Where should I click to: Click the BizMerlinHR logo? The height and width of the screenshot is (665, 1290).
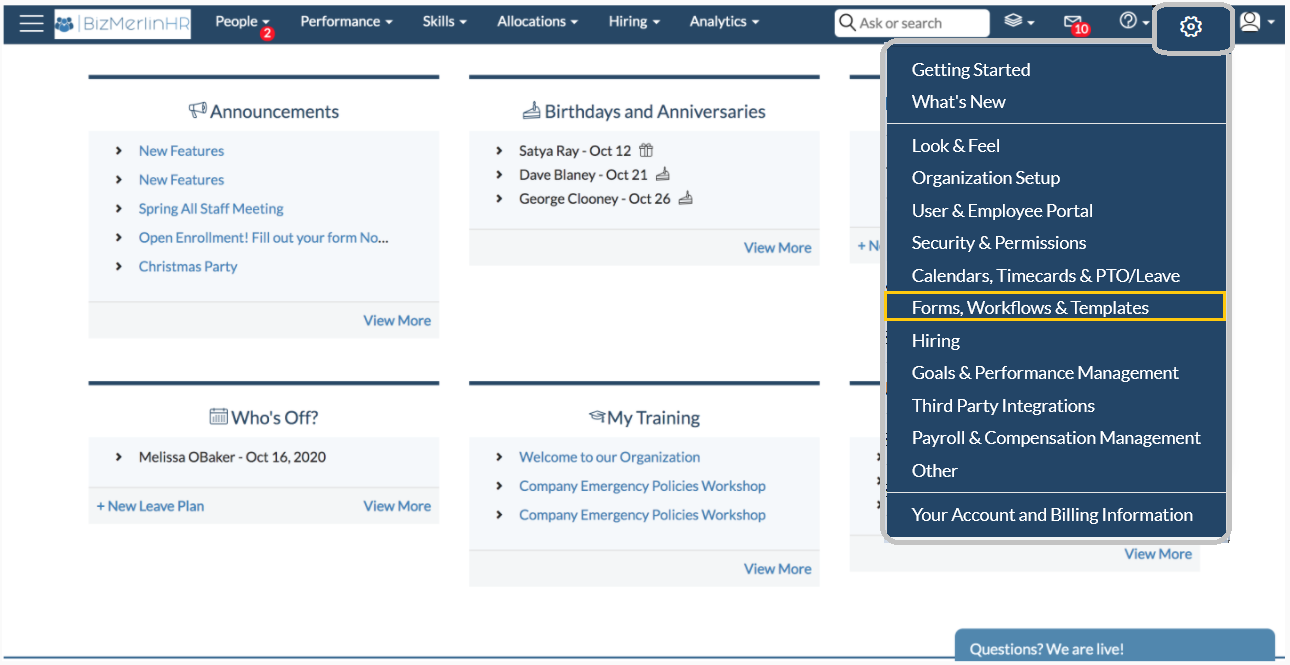pos(123,23)
